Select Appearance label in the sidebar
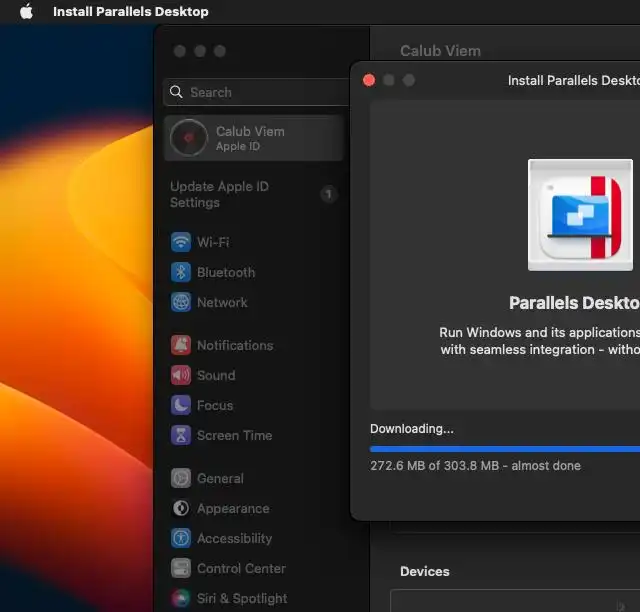Viewport: 640px width, 612px height. point(233,508)
